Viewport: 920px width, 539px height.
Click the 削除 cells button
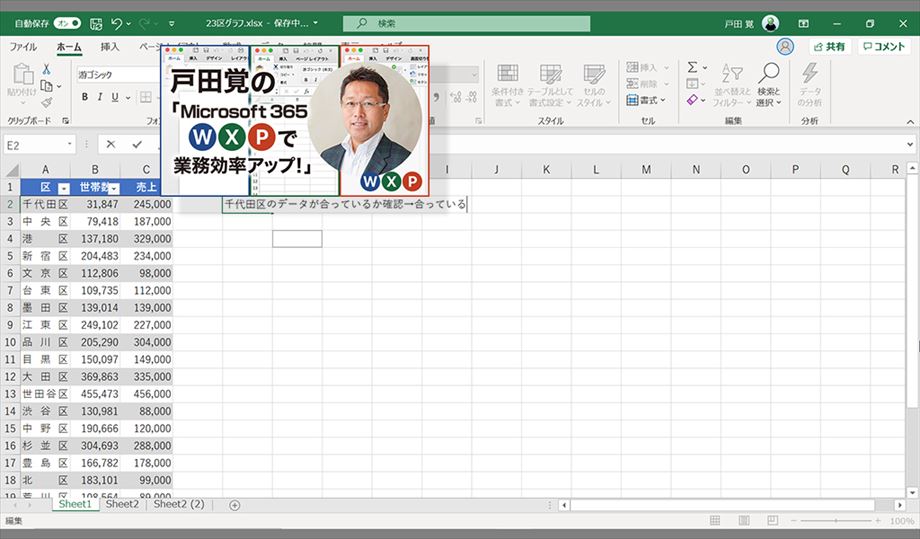coord(647,84)
